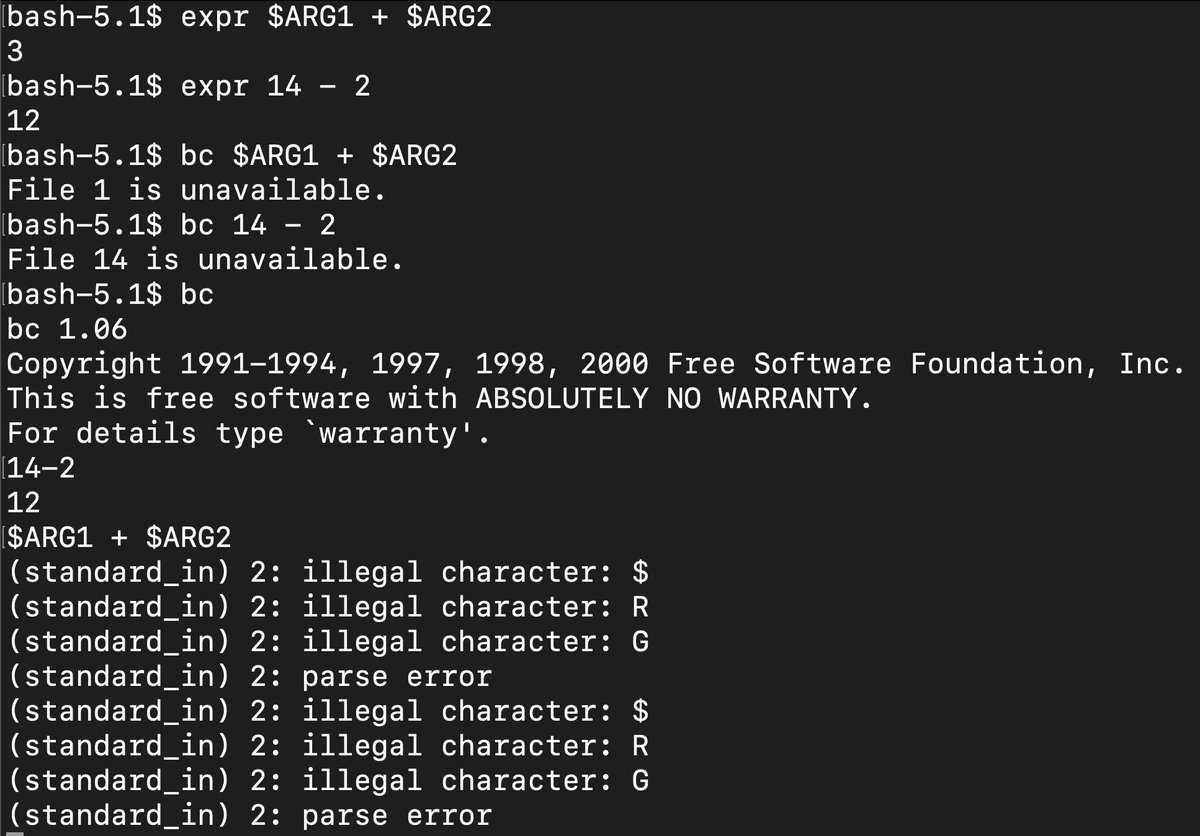Click first 'illegal character: R' error
Image resolution: width=1200 pixels, height=836 pixels.
pyautogui.click(x=328, y=607)
